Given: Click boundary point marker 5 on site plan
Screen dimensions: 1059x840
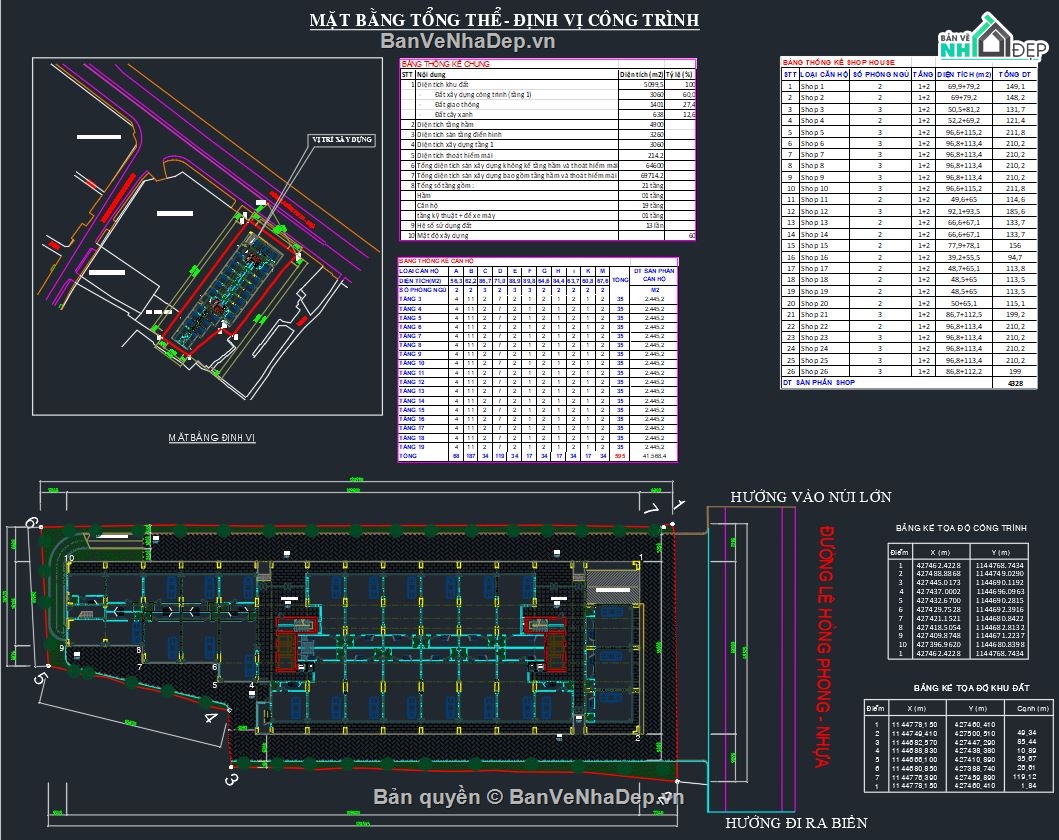Looking at the screenshot, I should [x=41, y=678].
